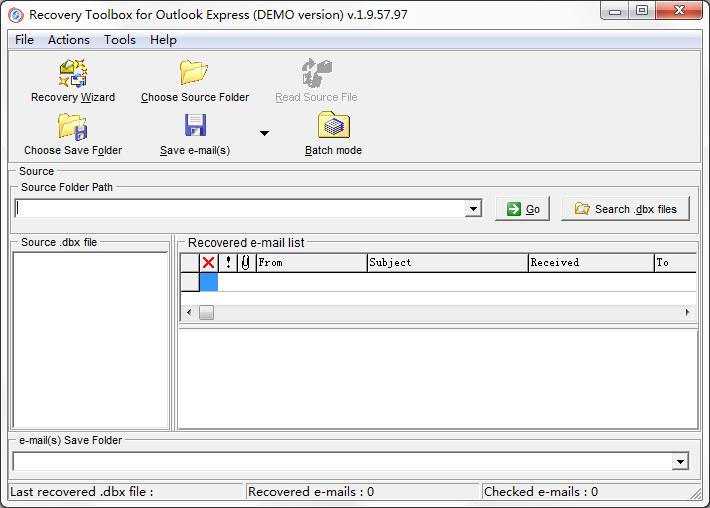This screenshot has height=508, width=710.
Task: Click the Received column header
Action: (x=589, y=262)
